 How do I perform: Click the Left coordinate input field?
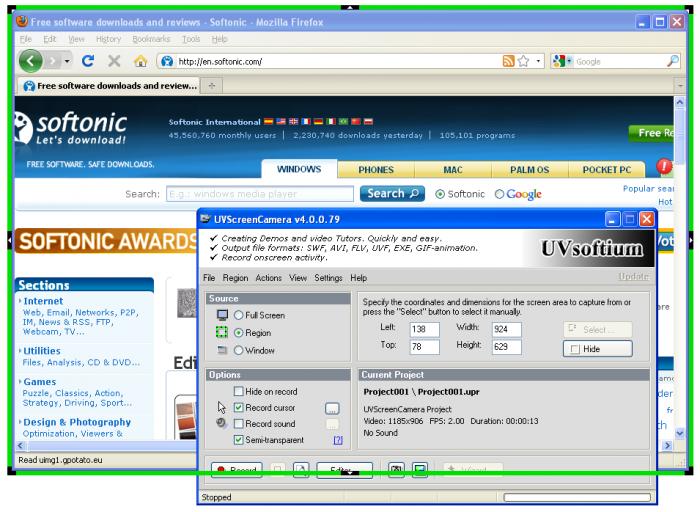click(424, 329)
